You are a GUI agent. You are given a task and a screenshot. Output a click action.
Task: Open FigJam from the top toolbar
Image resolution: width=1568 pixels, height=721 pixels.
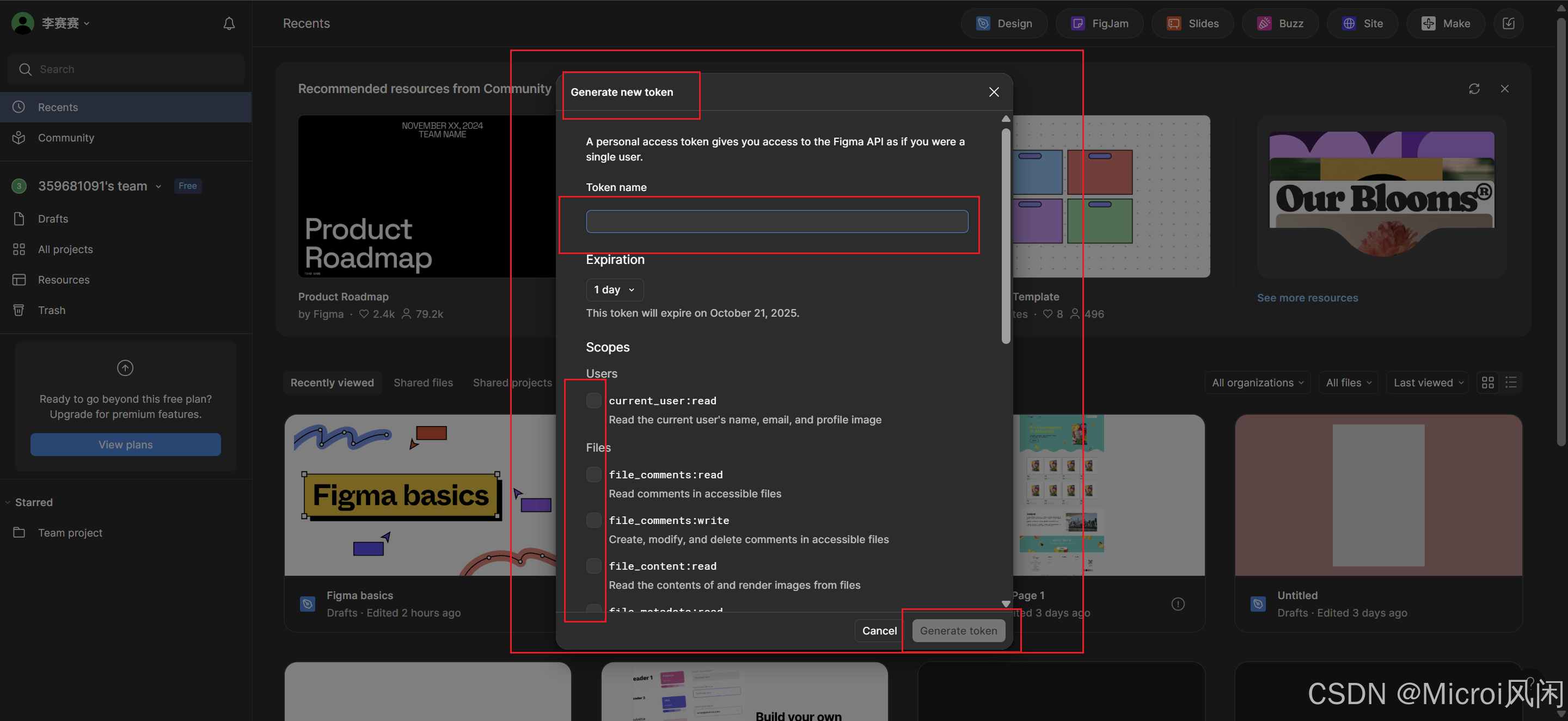pos(1099,23)
